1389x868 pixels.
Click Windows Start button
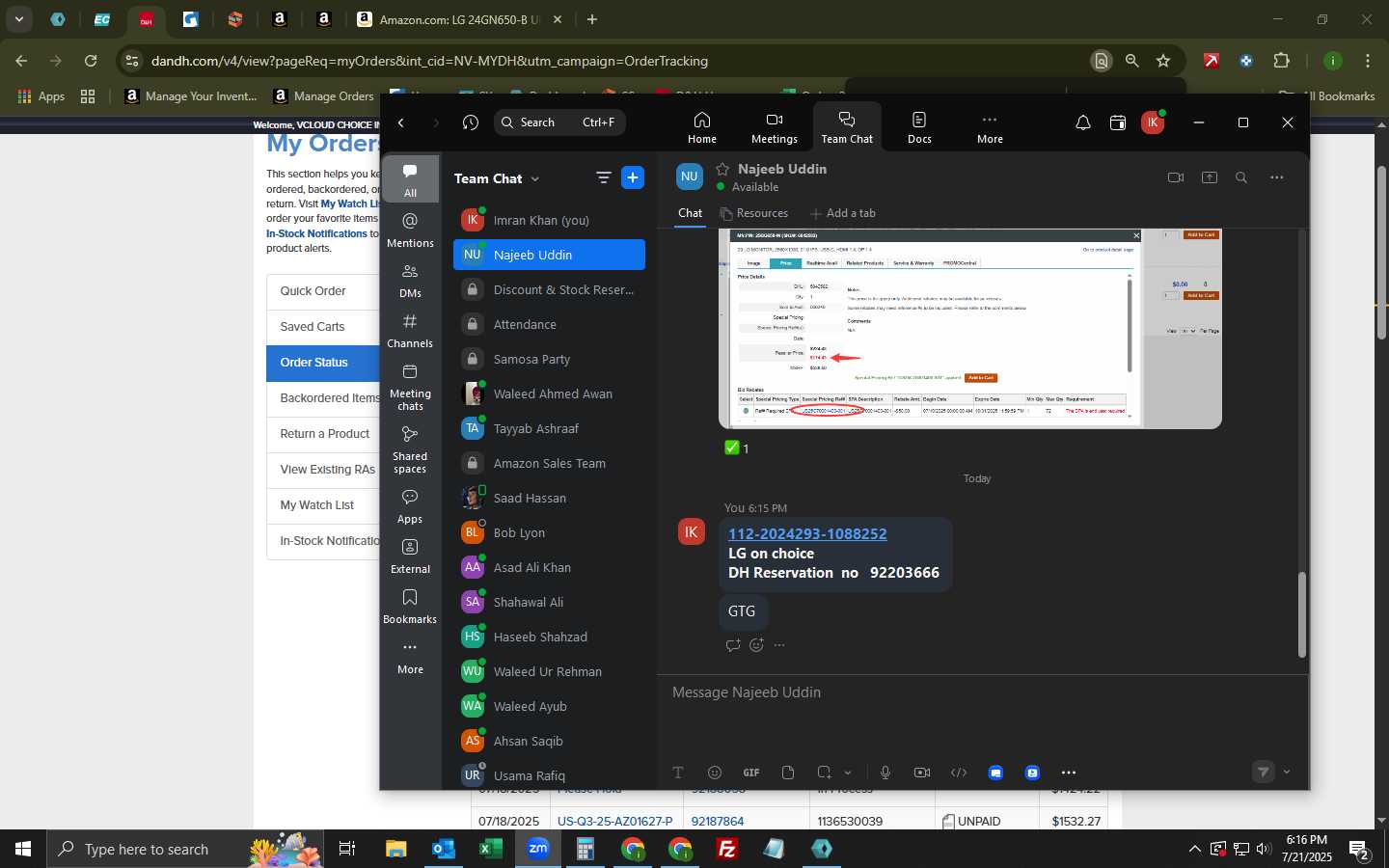23,849
